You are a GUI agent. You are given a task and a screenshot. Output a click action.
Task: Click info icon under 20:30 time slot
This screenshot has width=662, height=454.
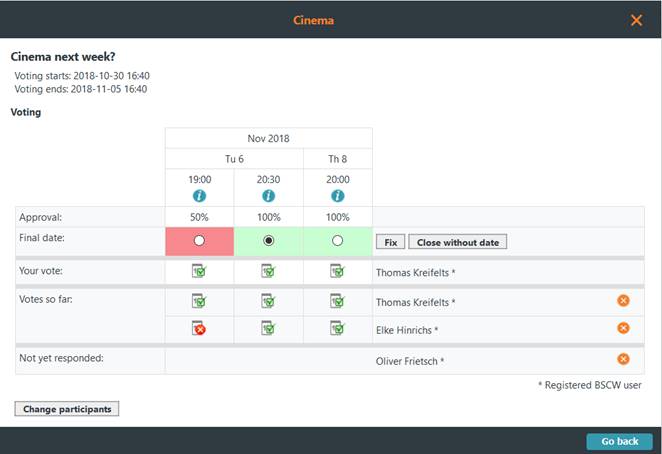click(268, 196)
